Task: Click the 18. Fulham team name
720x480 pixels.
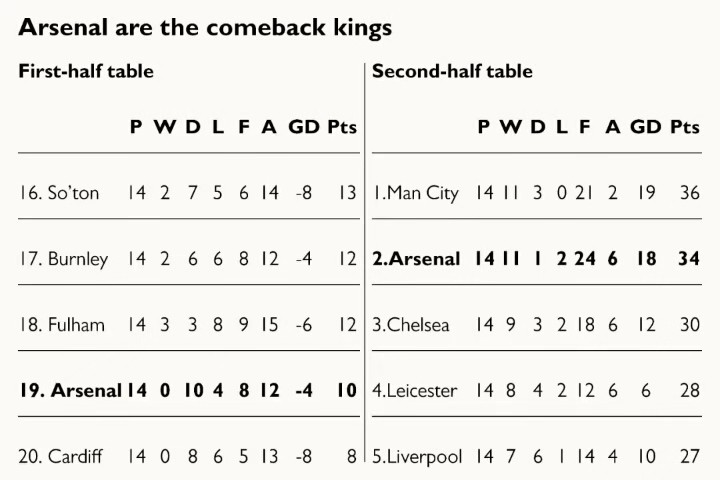Action: 62,325
